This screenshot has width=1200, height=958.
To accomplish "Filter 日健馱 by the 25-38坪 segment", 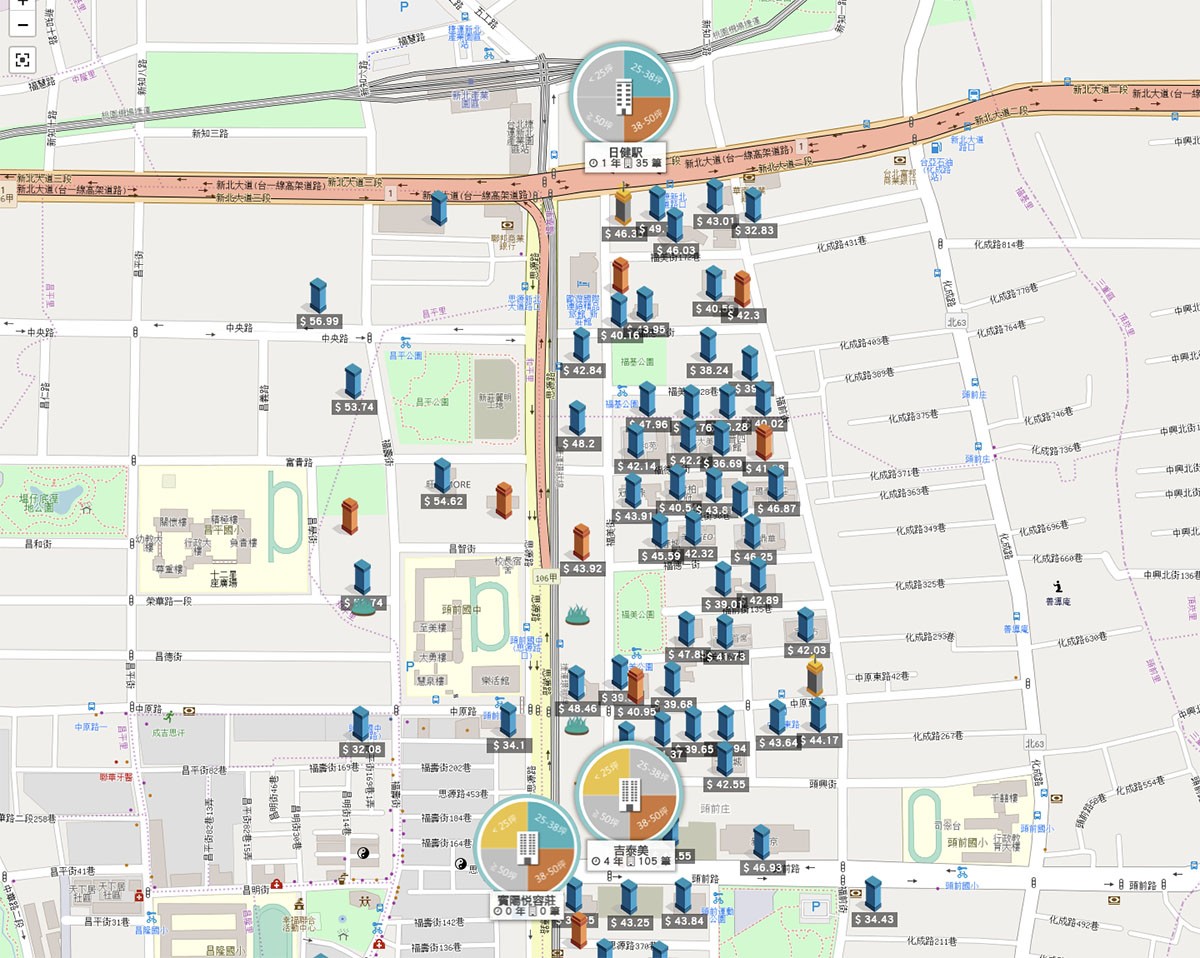I will 648,71.
